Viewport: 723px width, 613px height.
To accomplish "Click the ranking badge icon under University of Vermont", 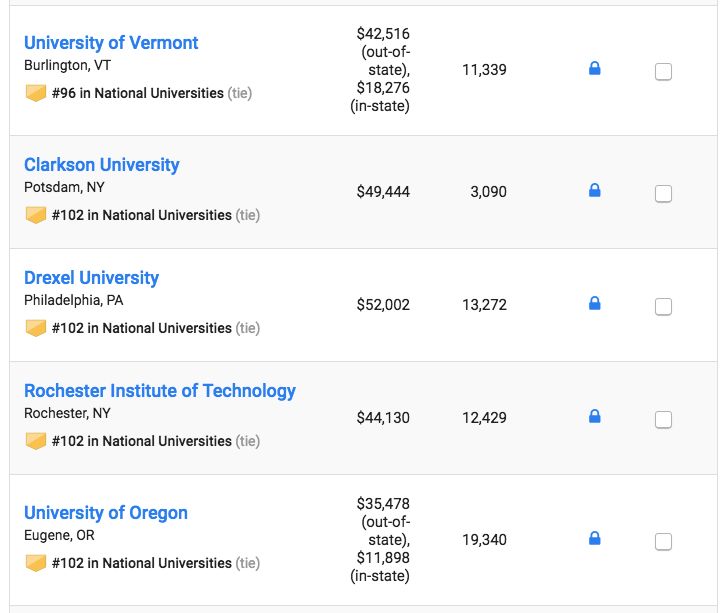I will click(36, 93).
